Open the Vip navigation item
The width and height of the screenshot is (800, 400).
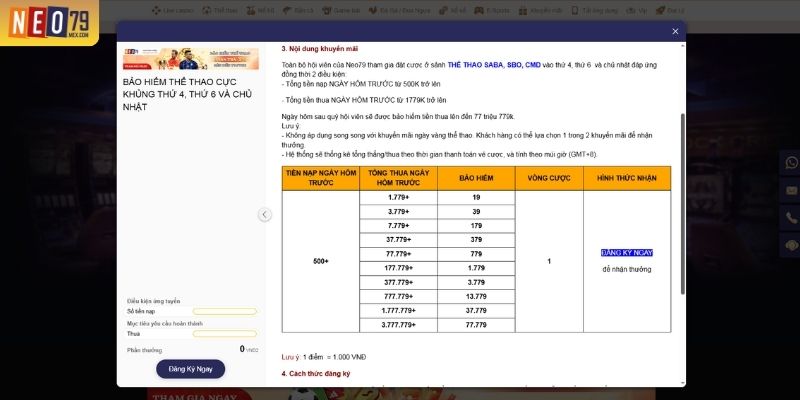pyautogui.click(x=637, y=10)
